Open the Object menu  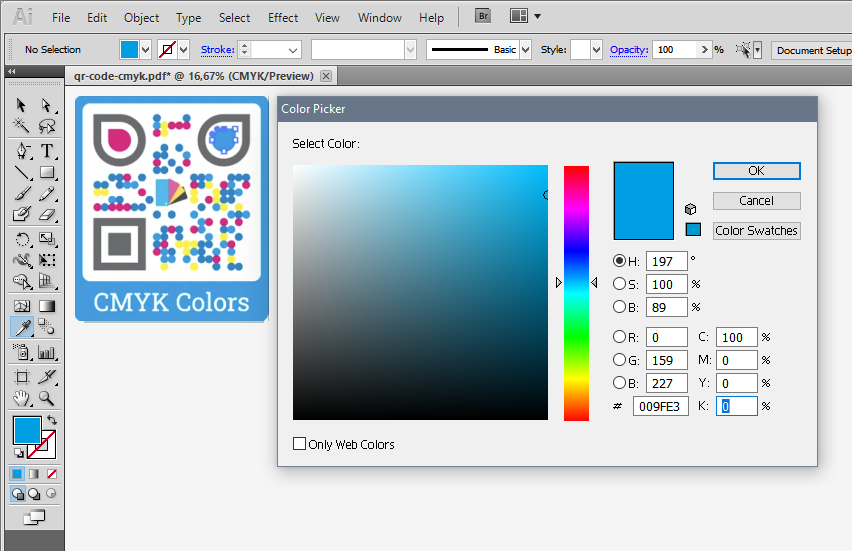tap(141, 17)
